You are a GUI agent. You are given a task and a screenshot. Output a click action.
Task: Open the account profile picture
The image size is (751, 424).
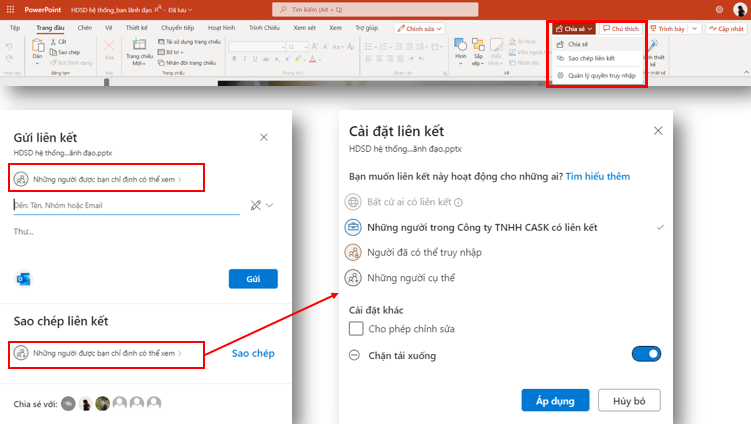tap(740, 9)
